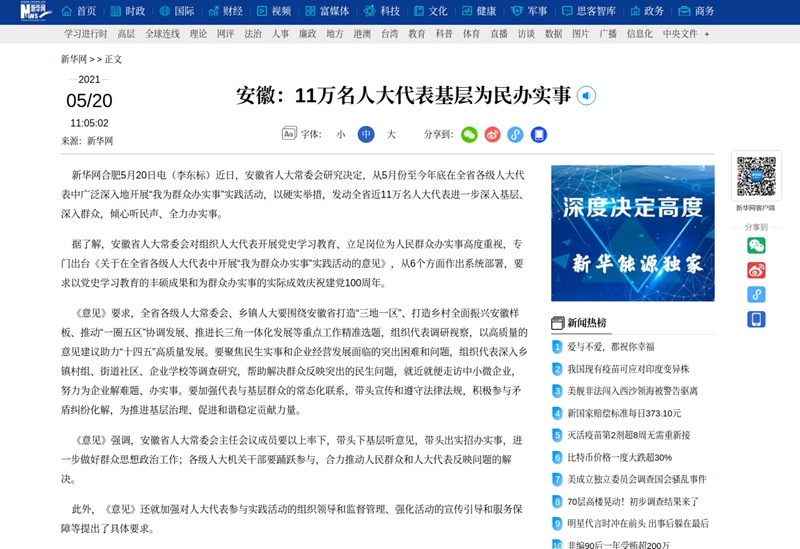This screenshot has width=800, height=549.
Task: Open 政务 in top navigation
Action: pyautogui.click(x=647, y=11)
